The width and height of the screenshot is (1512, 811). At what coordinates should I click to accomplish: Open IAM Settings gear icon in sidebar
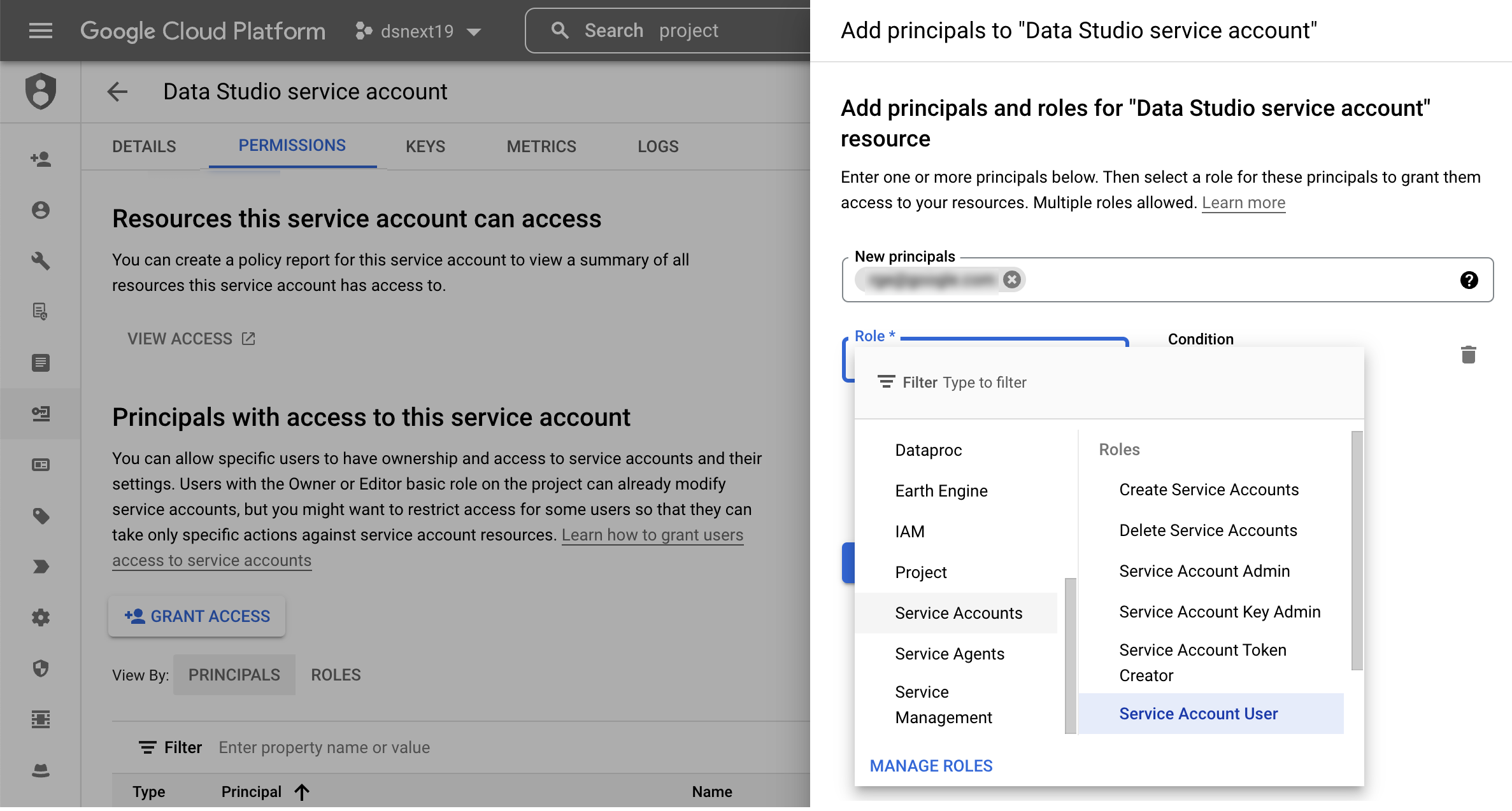41,617
